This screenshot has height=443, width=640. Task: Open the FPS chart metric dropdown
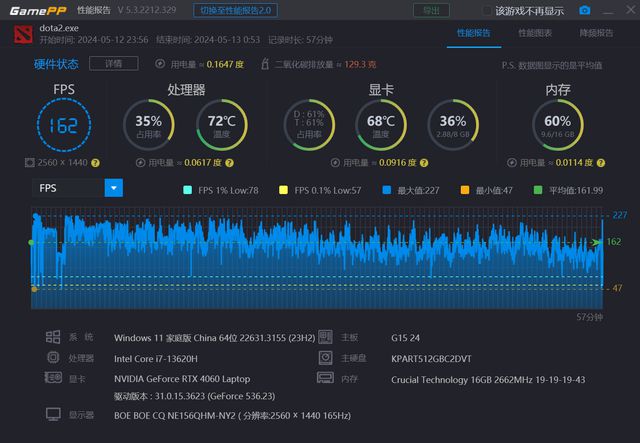78,188
